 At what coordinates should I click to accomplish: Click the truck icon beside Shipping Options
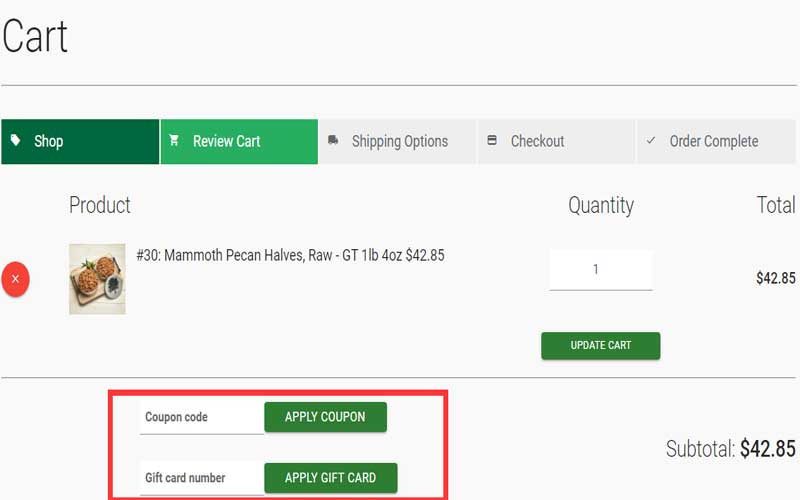coord(333,140)
